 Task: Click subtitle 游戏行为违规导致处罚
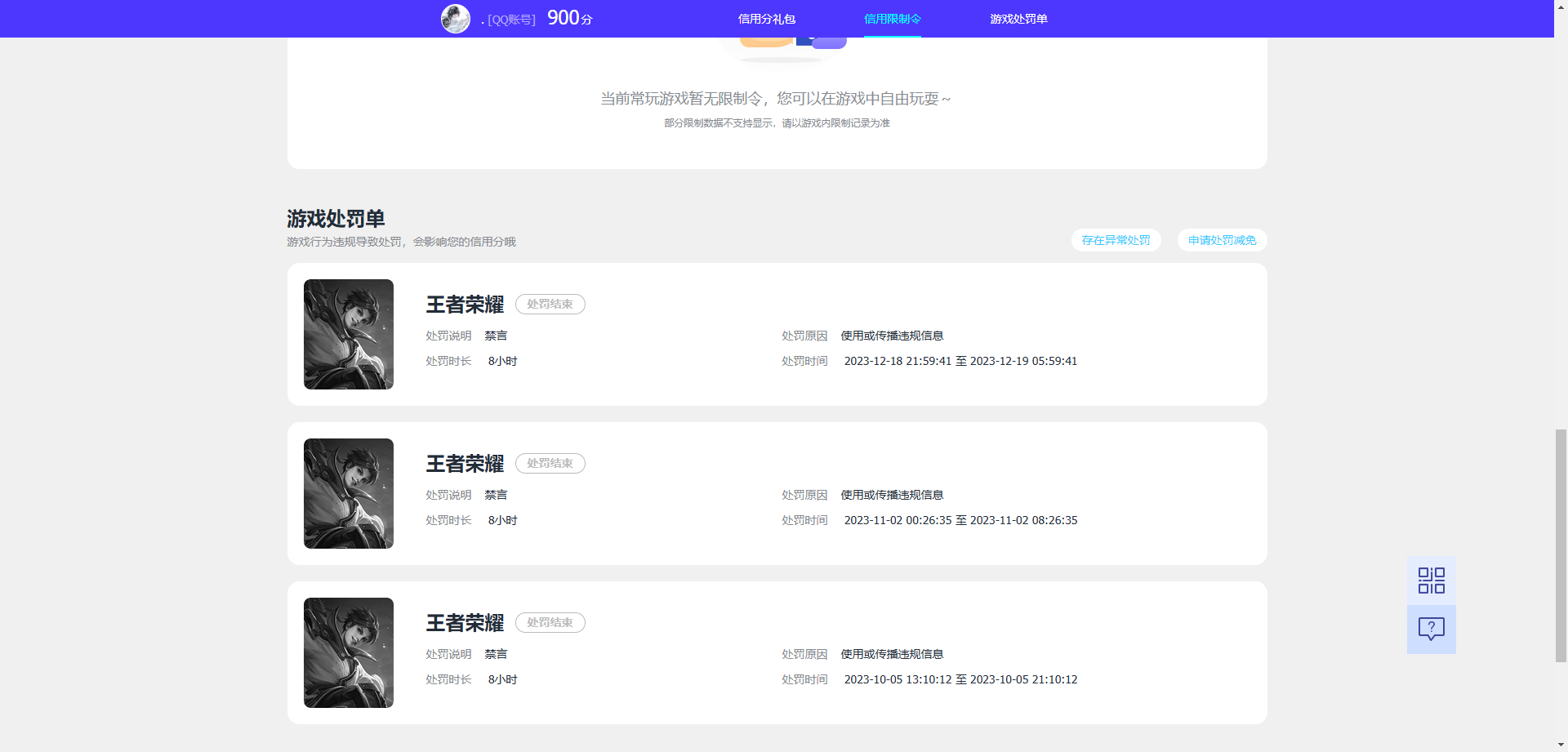tap(401, 242)
